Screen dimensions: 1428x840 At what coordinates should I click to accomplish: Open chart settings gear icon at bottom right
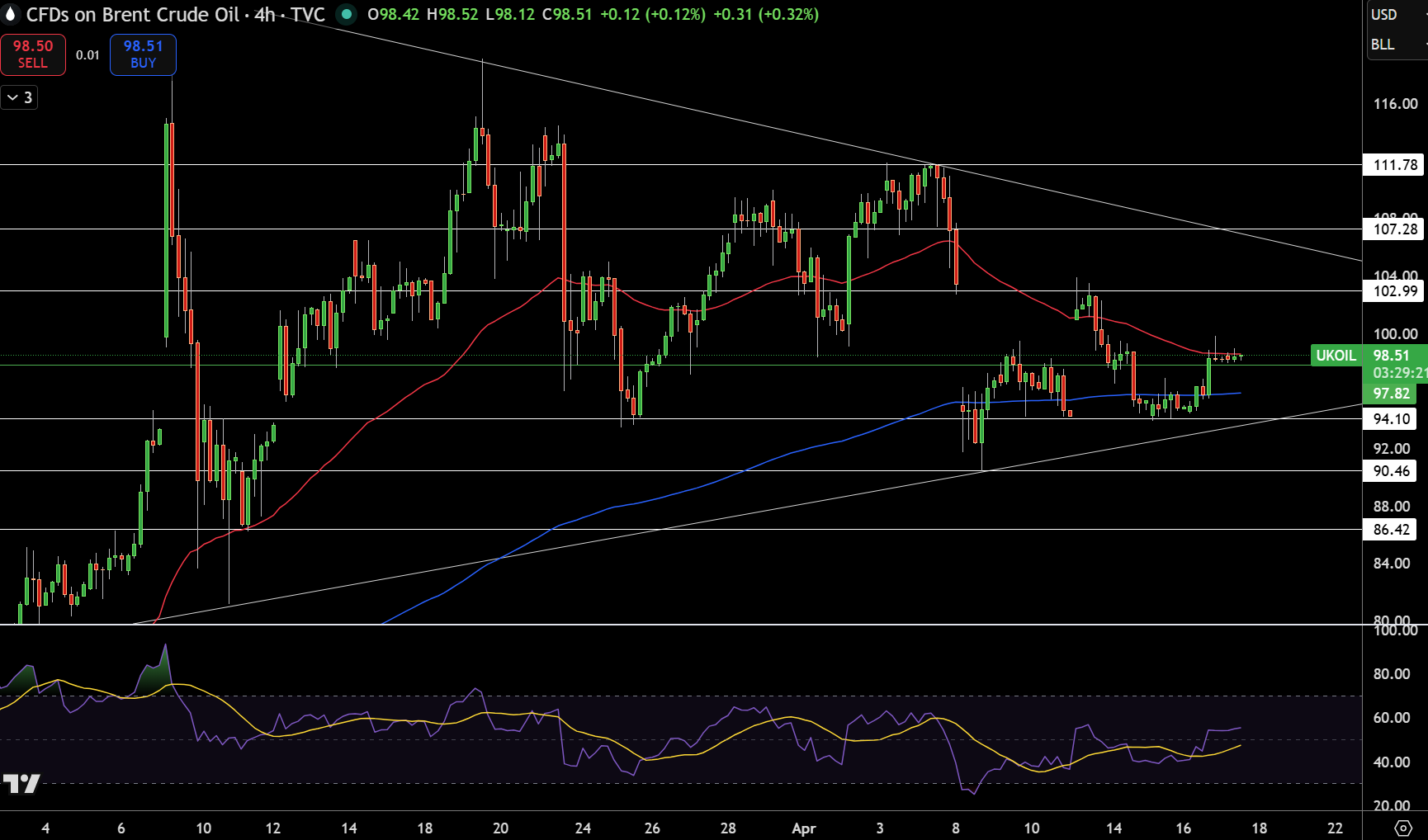tap(1402, 828)
